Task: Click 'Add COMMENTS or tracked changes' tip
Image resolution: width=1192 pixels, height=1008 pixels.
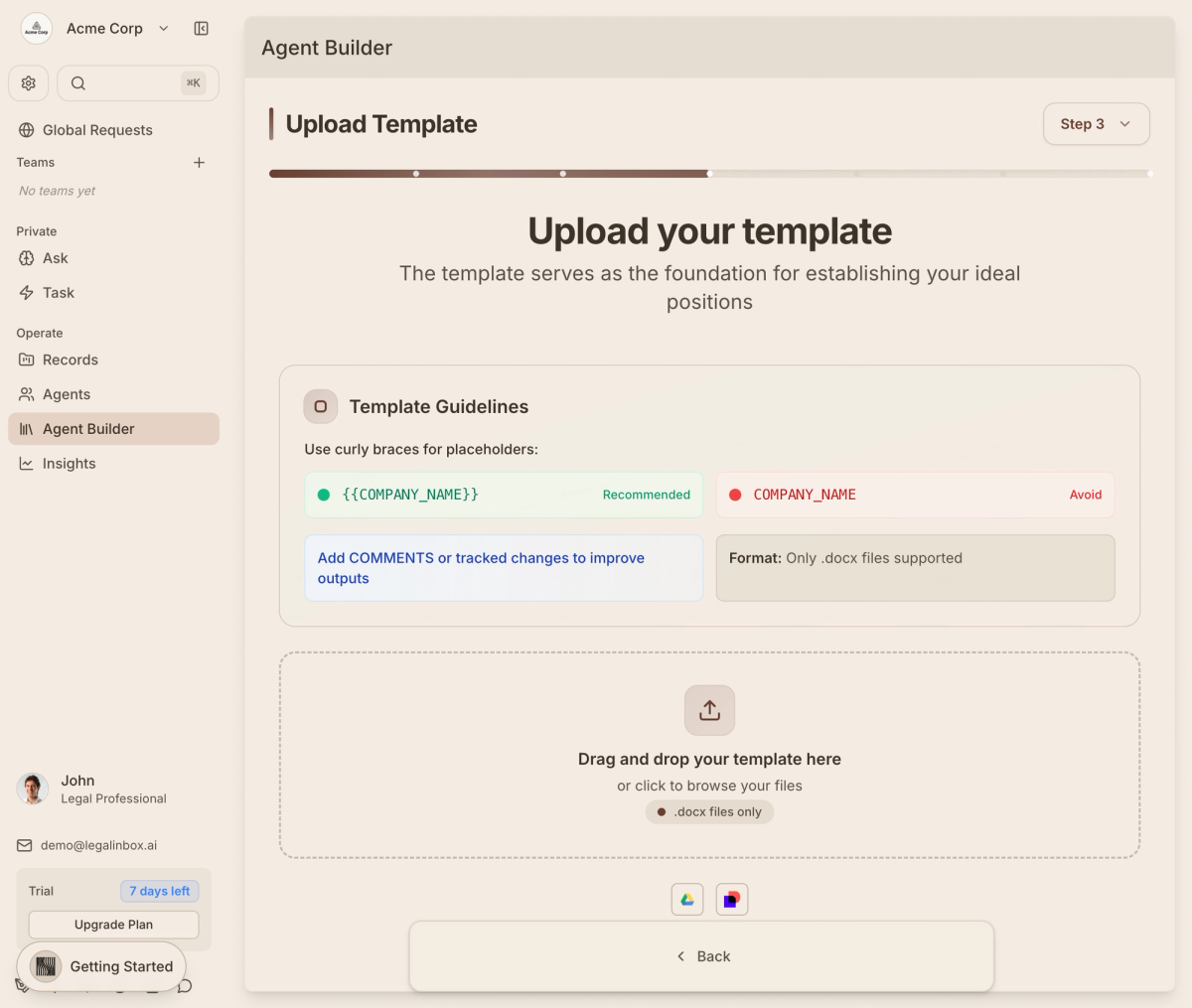Action: (x=504, y=568)
